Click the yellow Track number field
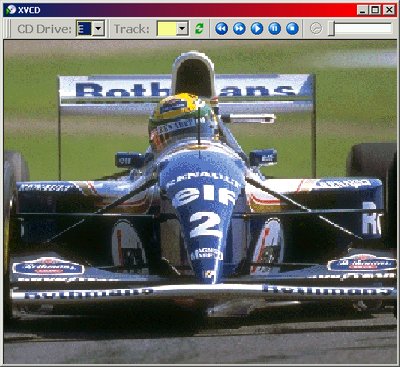Image resolution: width=400 pixels, height=367 pixels. pyautogui.click(x=167, y=29)
